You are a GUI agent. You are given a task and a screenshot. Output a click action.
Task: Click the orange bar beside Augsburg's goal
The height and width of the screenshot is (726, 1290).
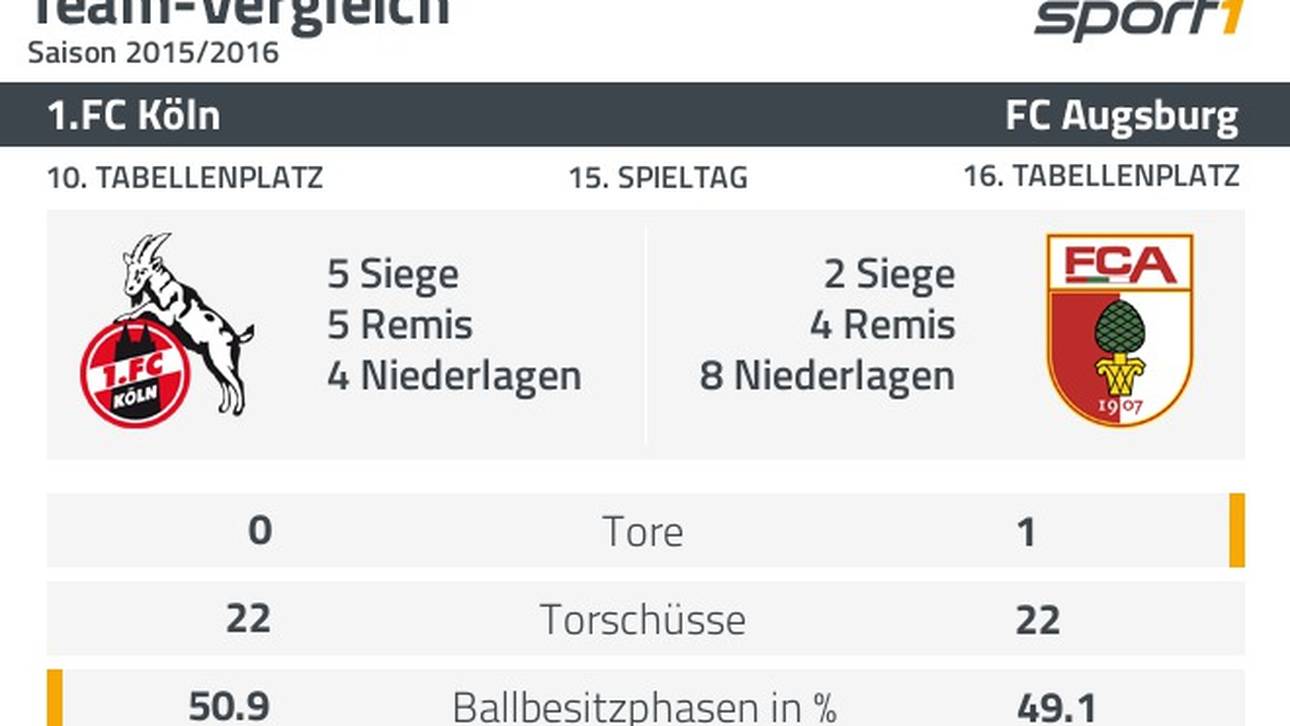click(1237, 530)
